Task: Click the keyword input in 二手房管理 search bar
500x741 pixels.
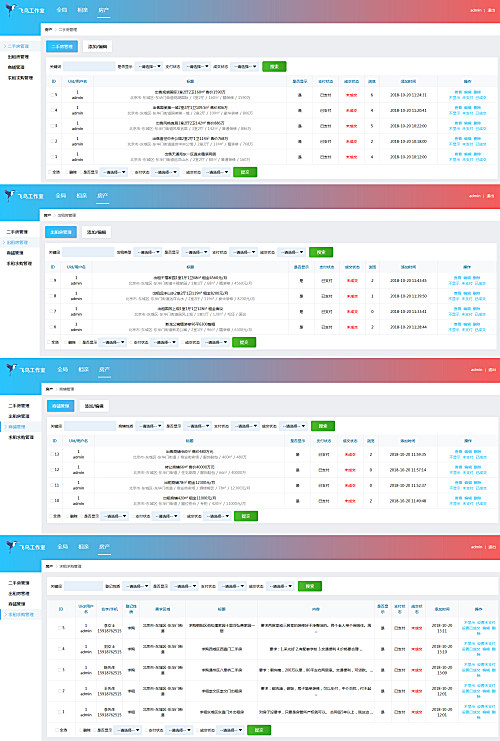Action: click(89, 67)
